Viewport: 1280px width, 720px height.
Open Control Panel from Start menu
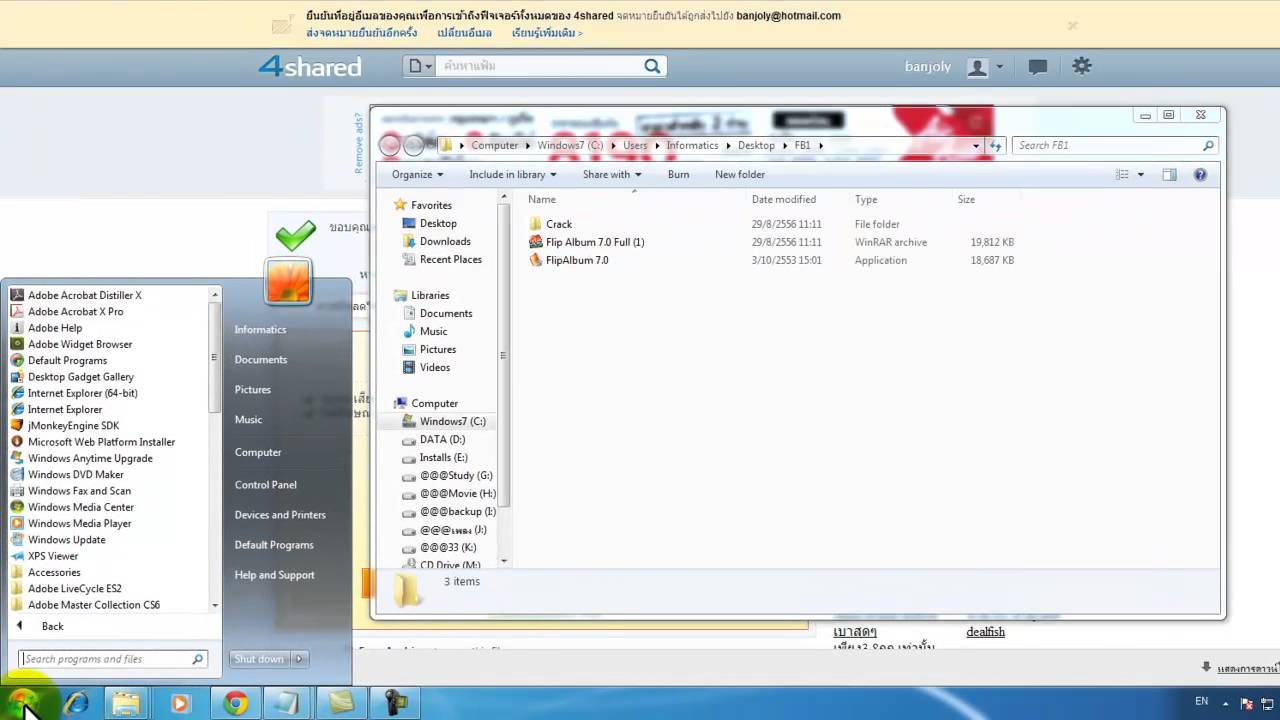pyautogui.click(x=265, y=484)
